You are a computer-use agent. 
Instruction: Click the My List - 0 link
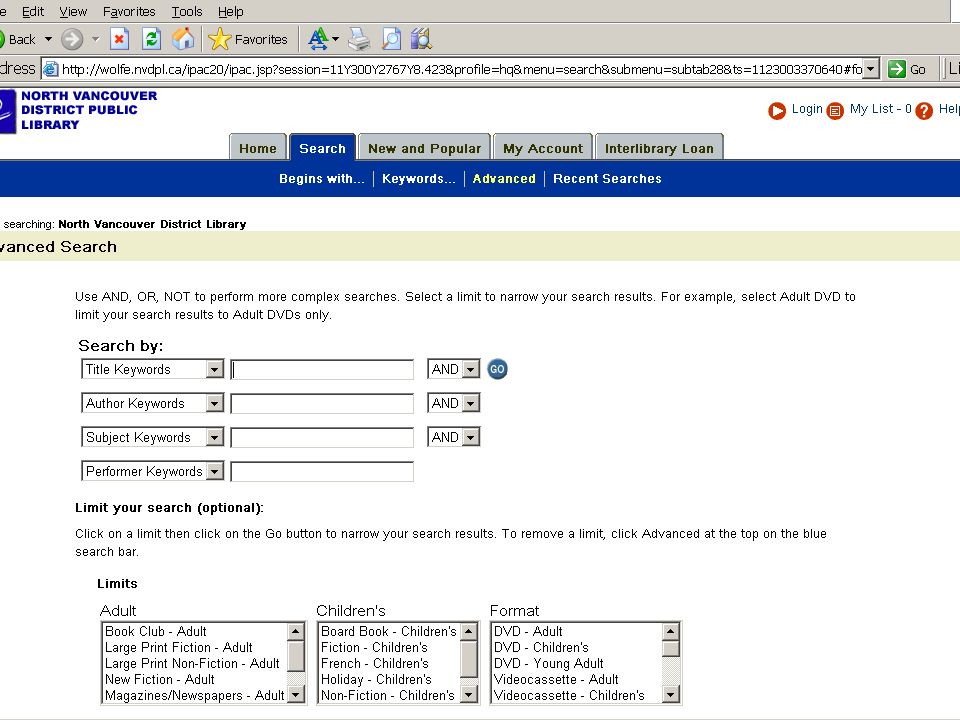[x=880, y=109]
